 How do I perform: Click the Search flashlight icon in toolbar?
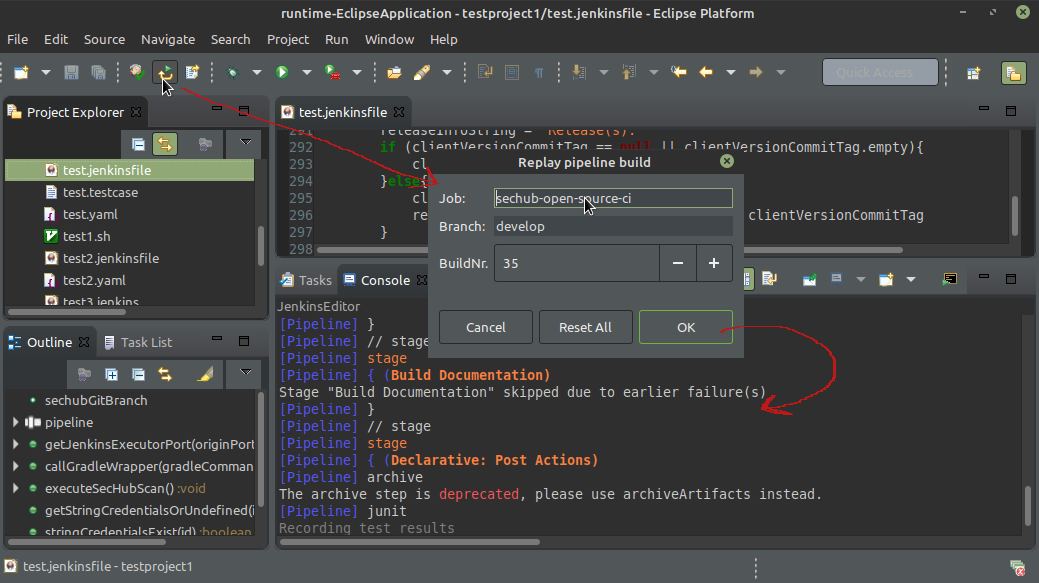coord(421,72)
